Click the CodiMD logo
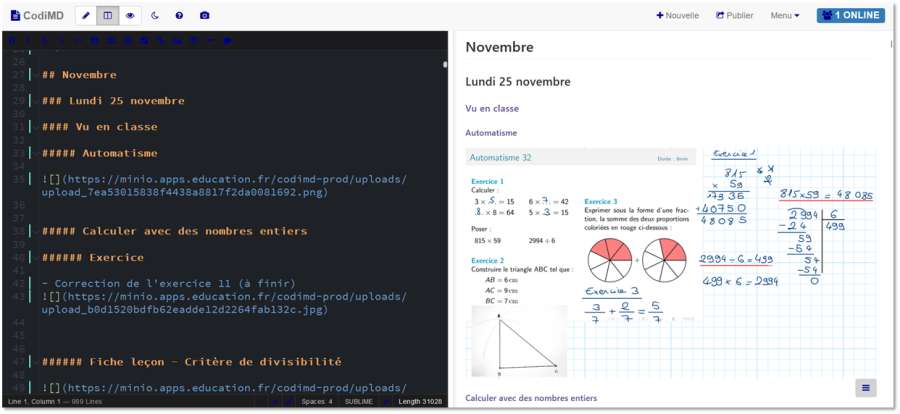 (38, 16)
